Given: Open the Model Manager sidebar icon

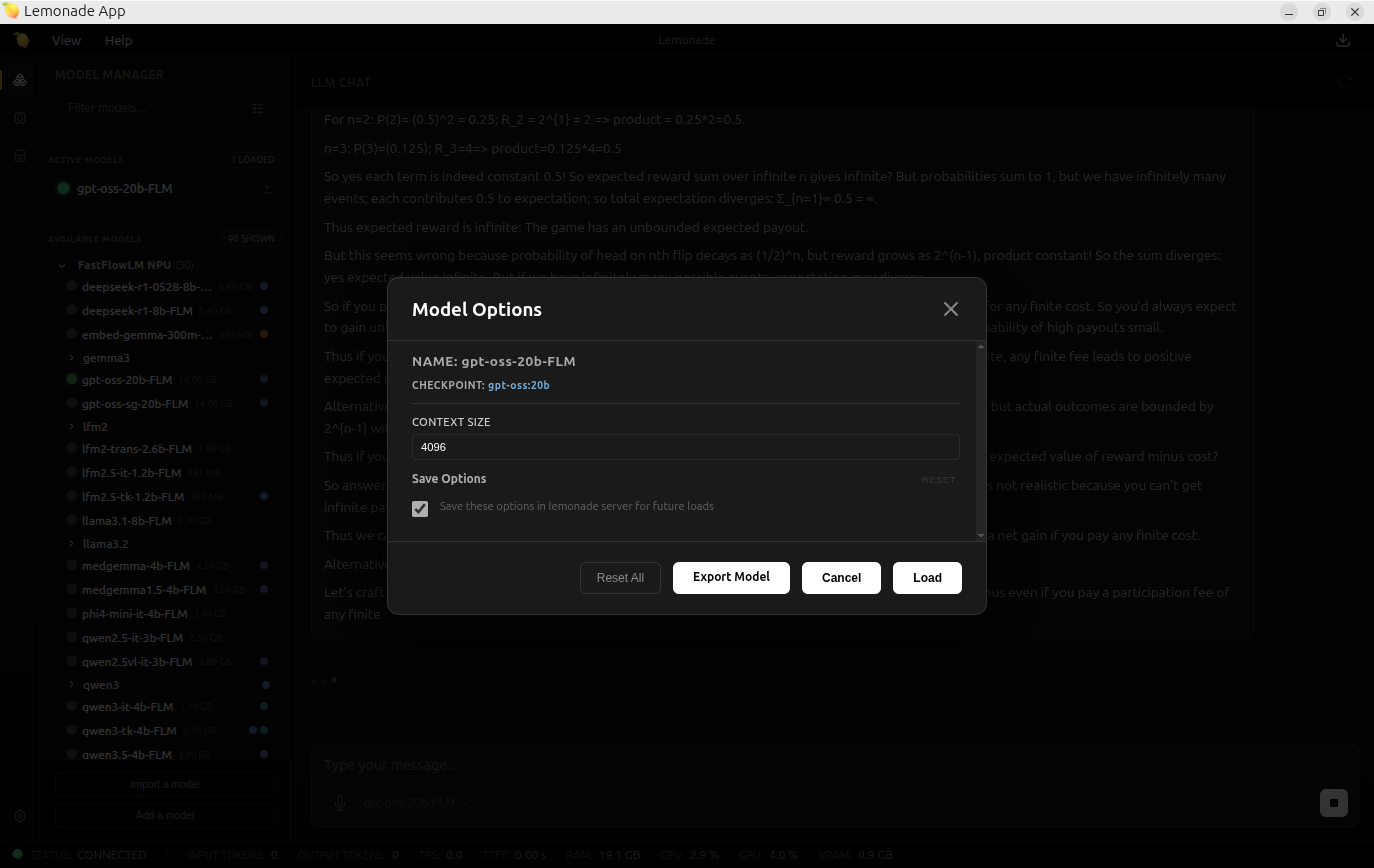Looking at the screenshot, I should pos(20,80).
